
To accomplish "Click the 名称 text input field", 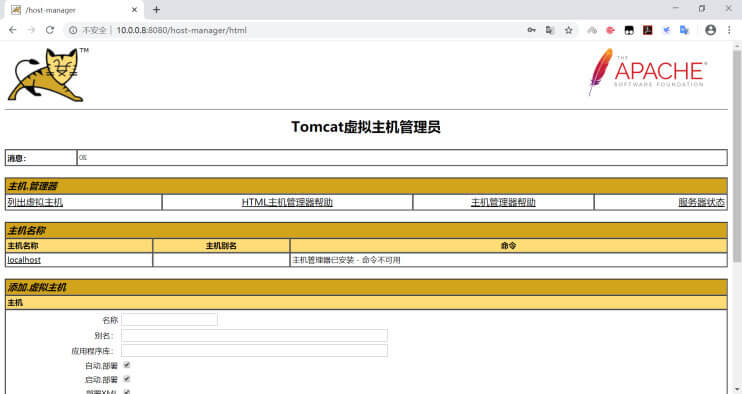I will [x=169, y=320].
